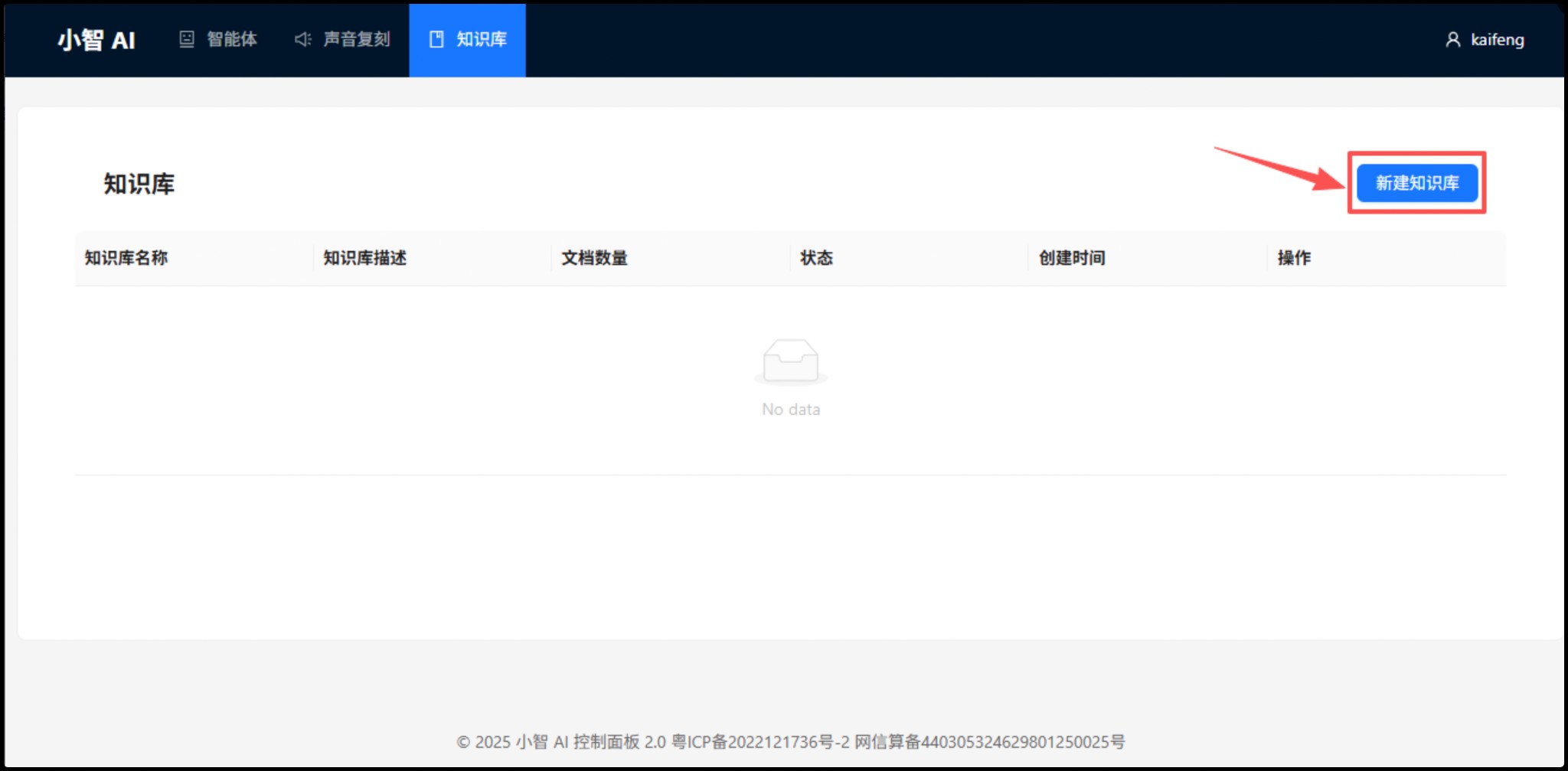
Task: Click the 网信算备 registration number footer text
Action: (990, 742)
